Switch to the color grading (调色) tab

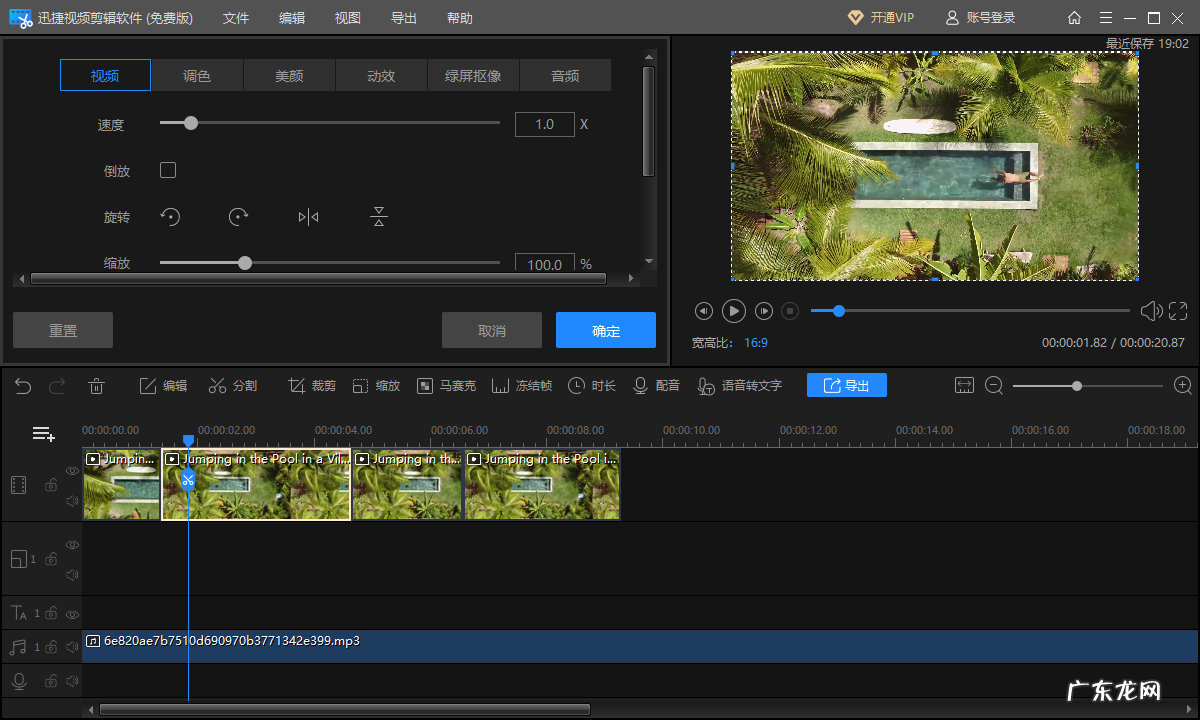[197, 76]
